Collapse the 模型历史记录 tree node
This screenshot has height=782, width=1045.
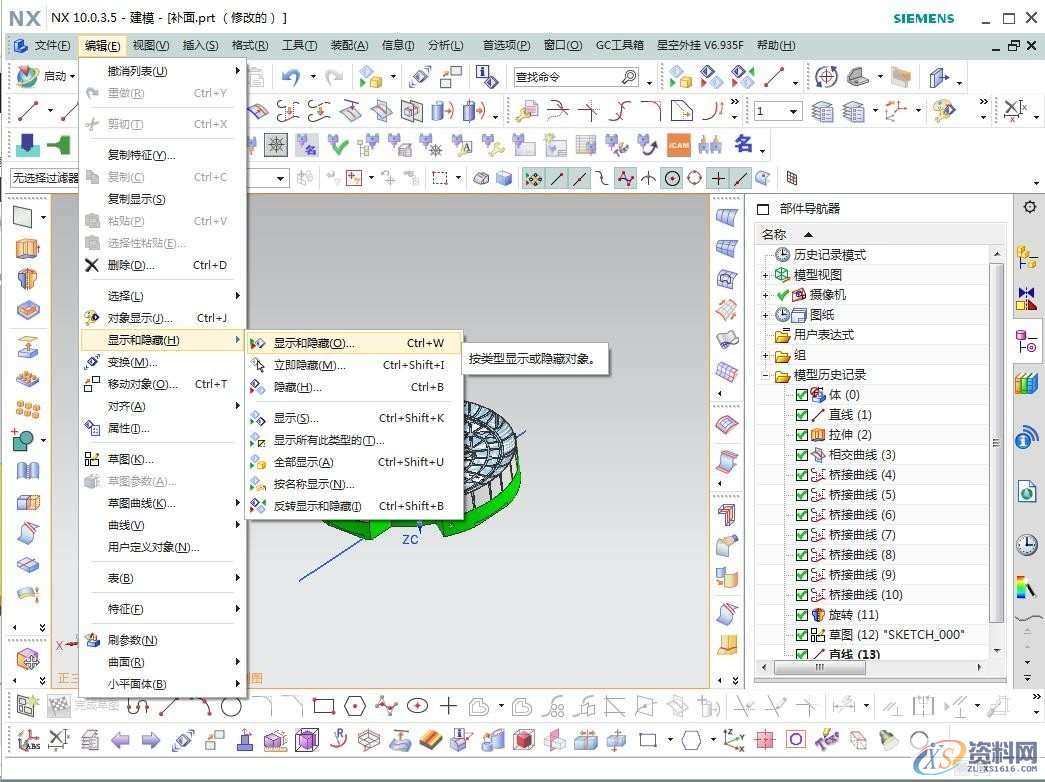pos(763,374)
